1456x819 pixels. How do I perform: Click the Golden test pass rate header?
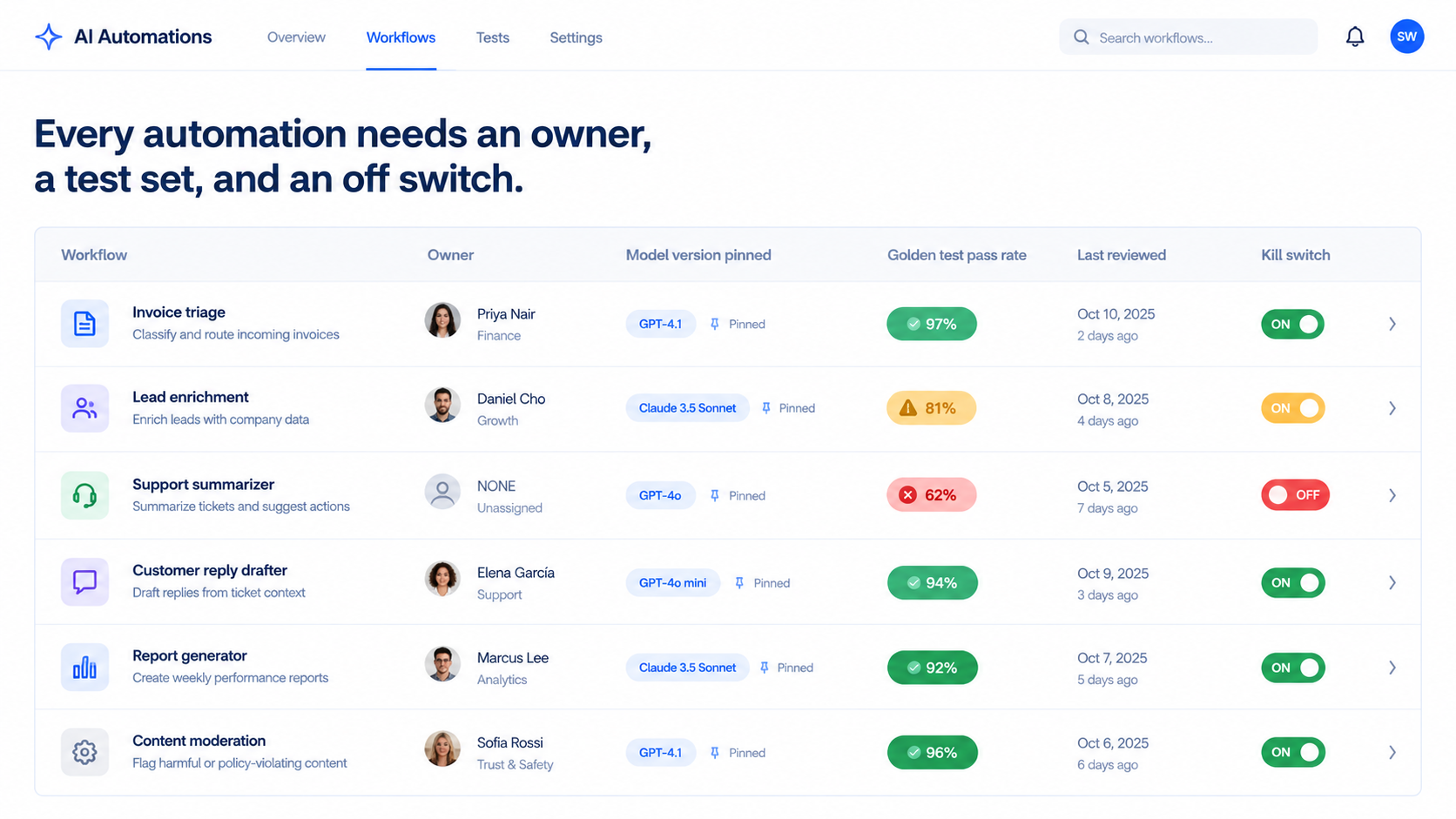click(956, 255)
